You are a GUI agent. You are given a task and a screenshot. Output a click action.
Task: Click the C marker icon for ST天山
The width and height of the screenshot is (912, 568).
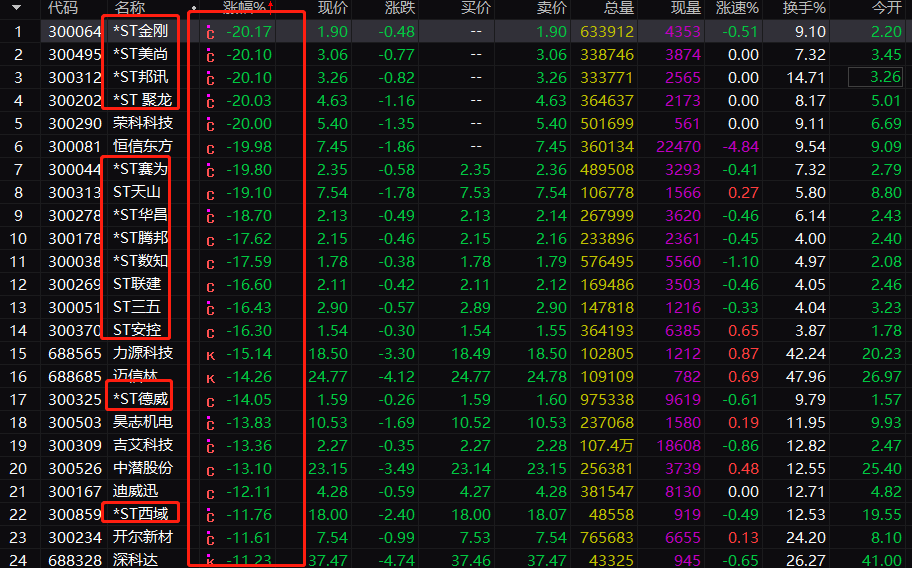tap(210, 194)
